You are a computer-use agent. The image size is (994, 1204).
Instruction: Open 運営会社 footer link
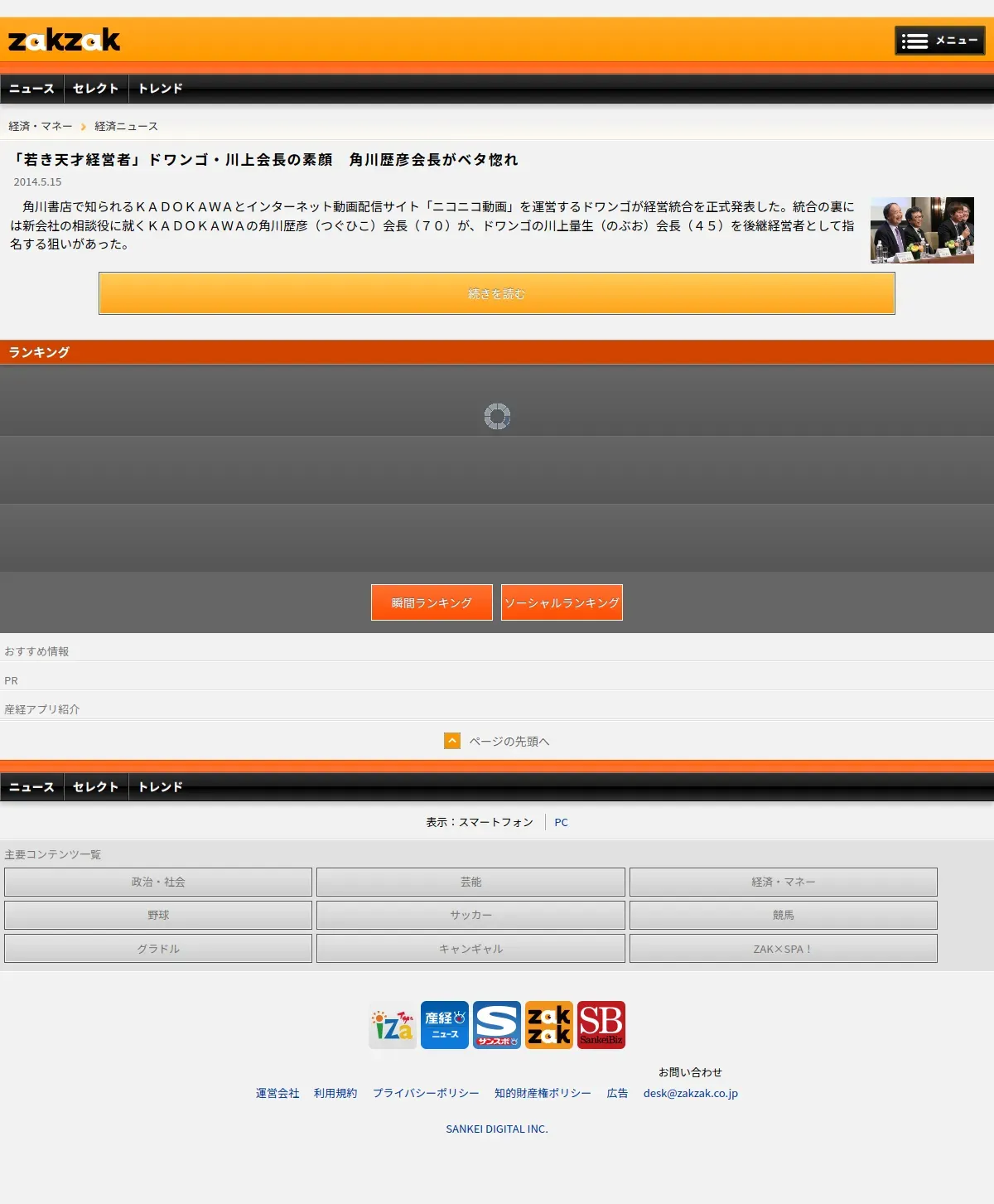[x=277, y=1093]
